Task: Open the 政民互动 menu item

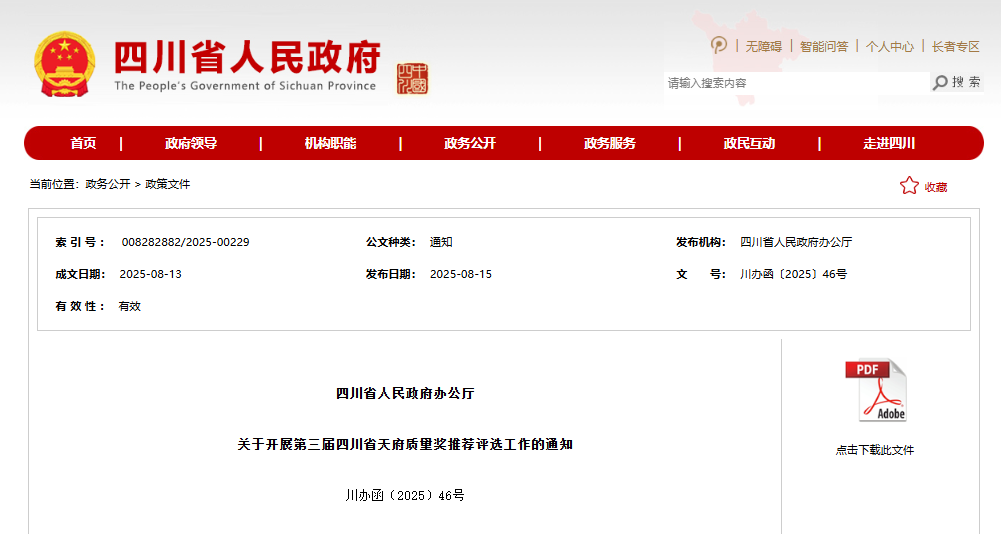Action: coord(749,143)
